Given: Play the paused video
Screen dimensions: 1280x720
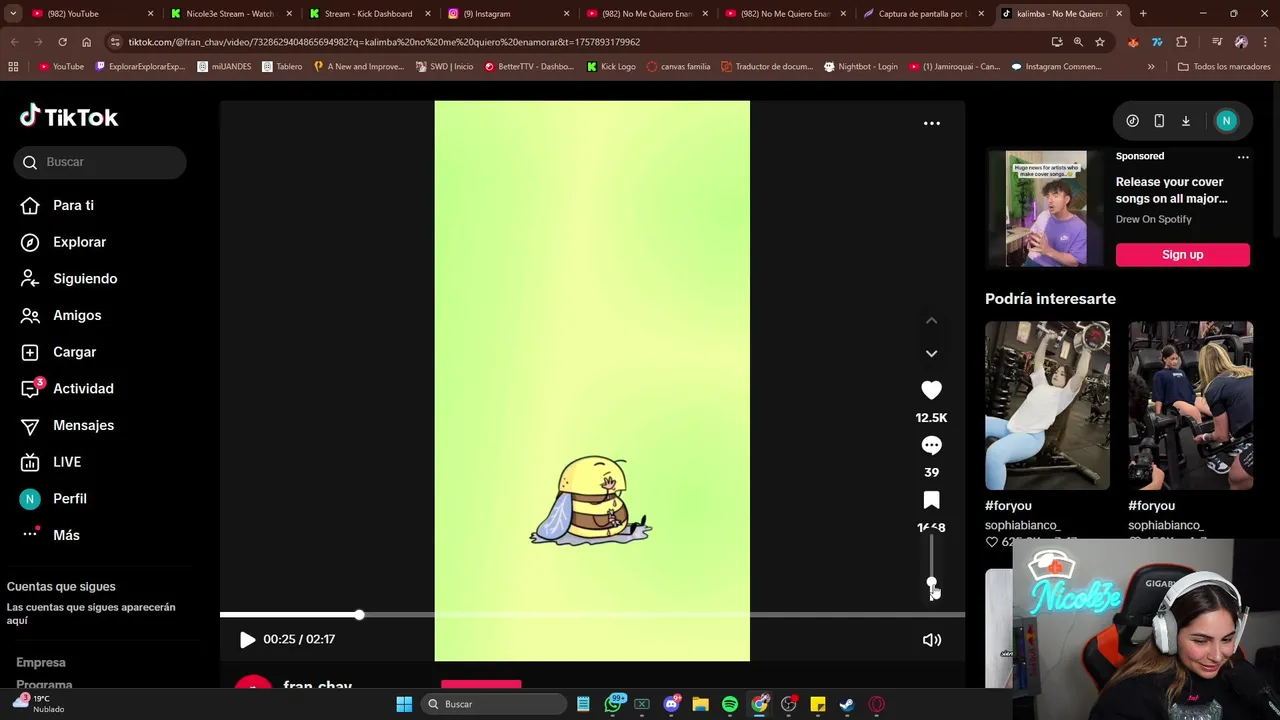Looking at the screenshot, I should [x=247, y=640].
